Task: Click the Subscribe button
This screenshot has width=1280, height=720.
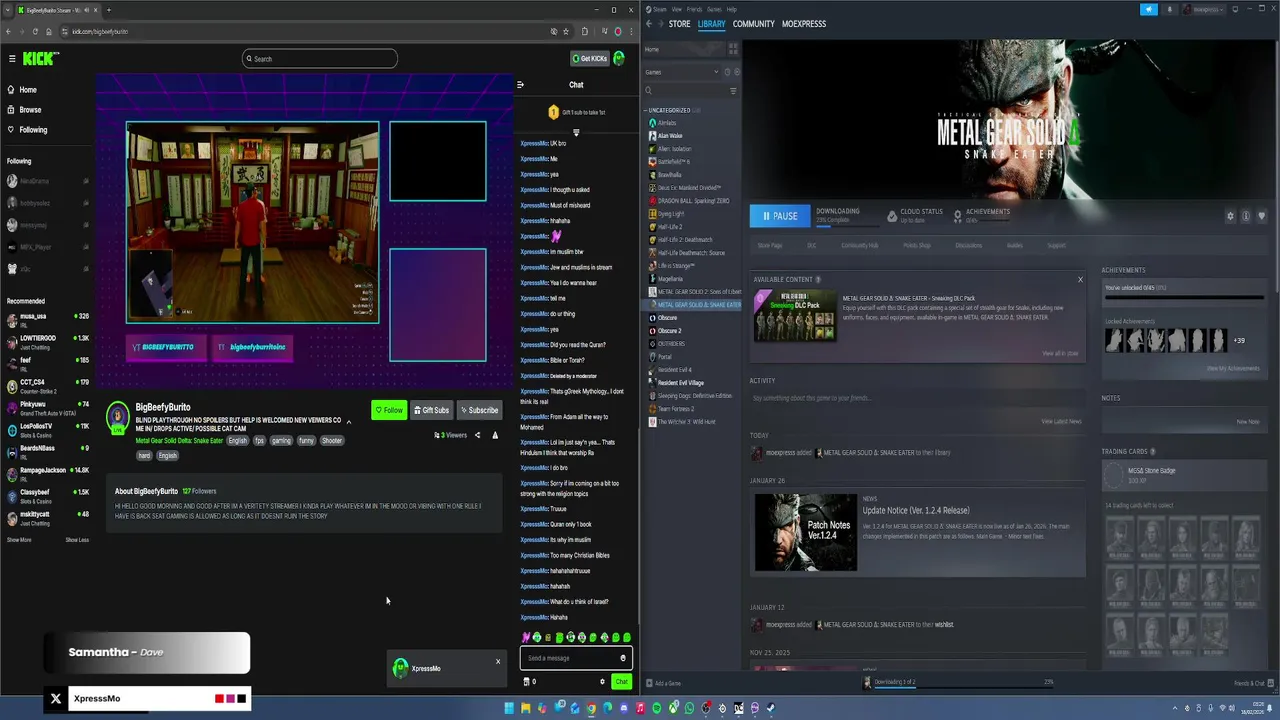Action: pos(479,410)
